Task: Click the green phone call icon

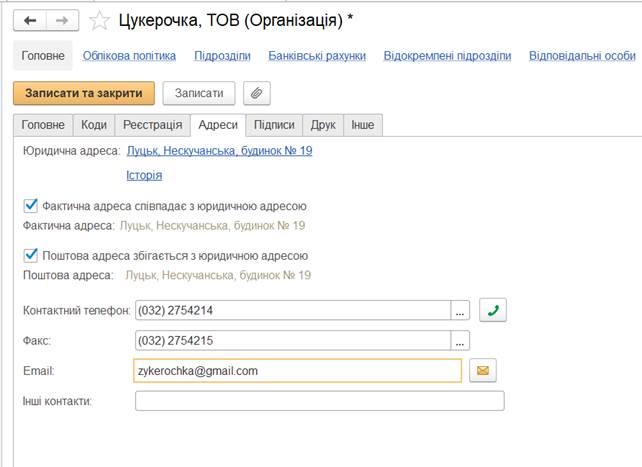Action: click(493, 311)
